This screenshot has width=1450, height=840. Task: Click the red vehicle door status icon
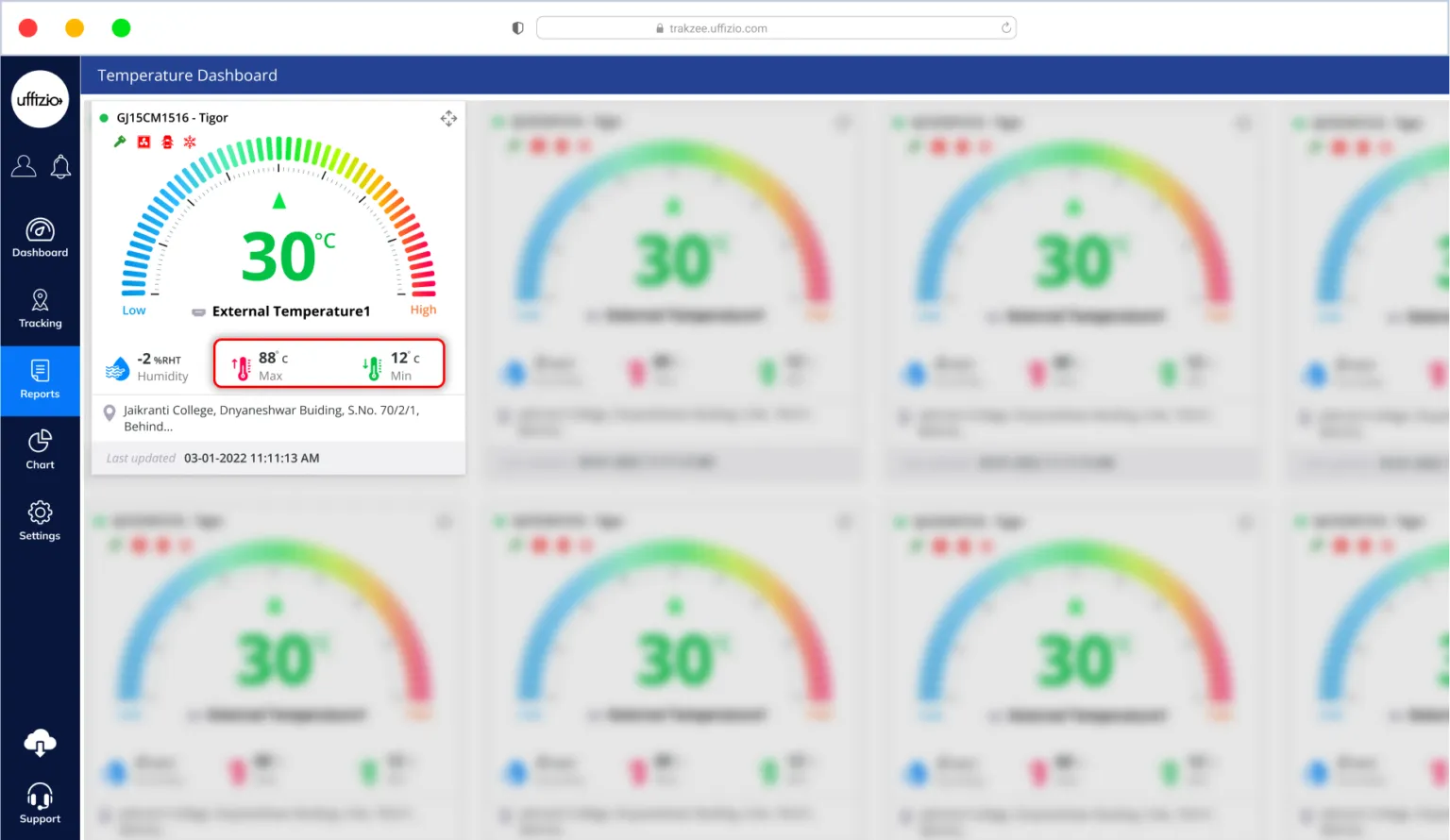[x=167, y=142]
